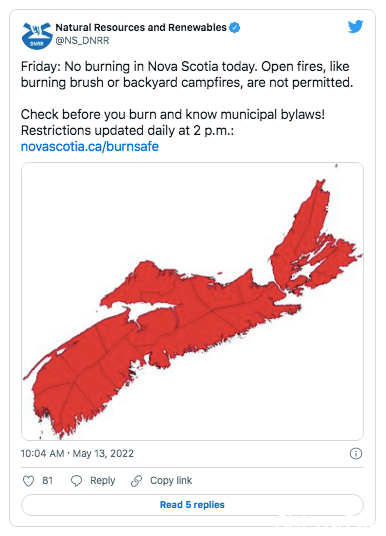Open the @NS_DNRR handle

pyautogui.click(x=82, y=40)
